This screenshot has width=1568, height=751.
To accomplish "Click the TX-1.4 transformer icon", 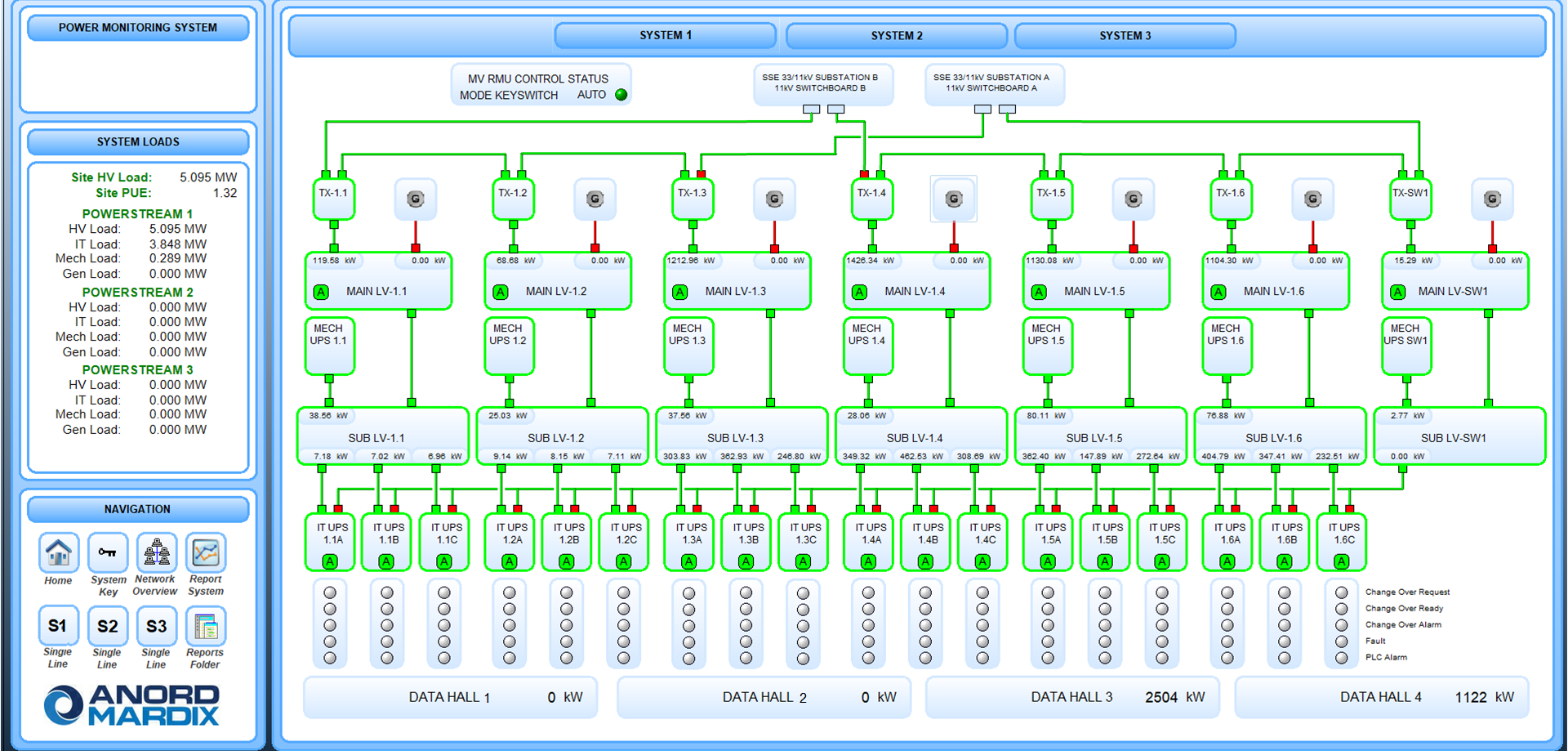I will 871,197.
